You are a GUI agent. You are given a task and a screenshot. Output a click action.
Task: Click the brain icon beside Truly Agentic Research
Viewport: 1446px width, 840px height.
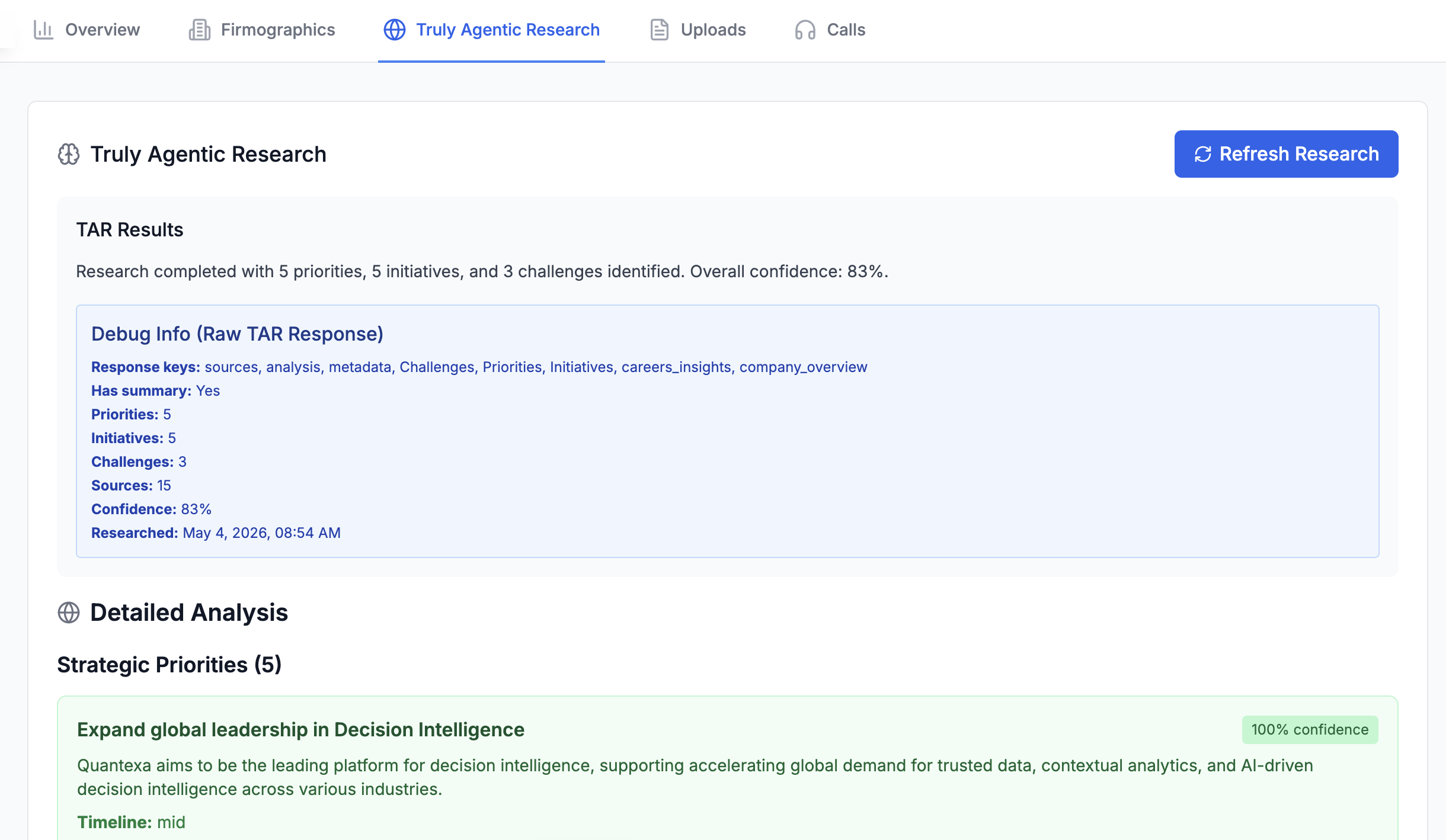tap(69, 154)
